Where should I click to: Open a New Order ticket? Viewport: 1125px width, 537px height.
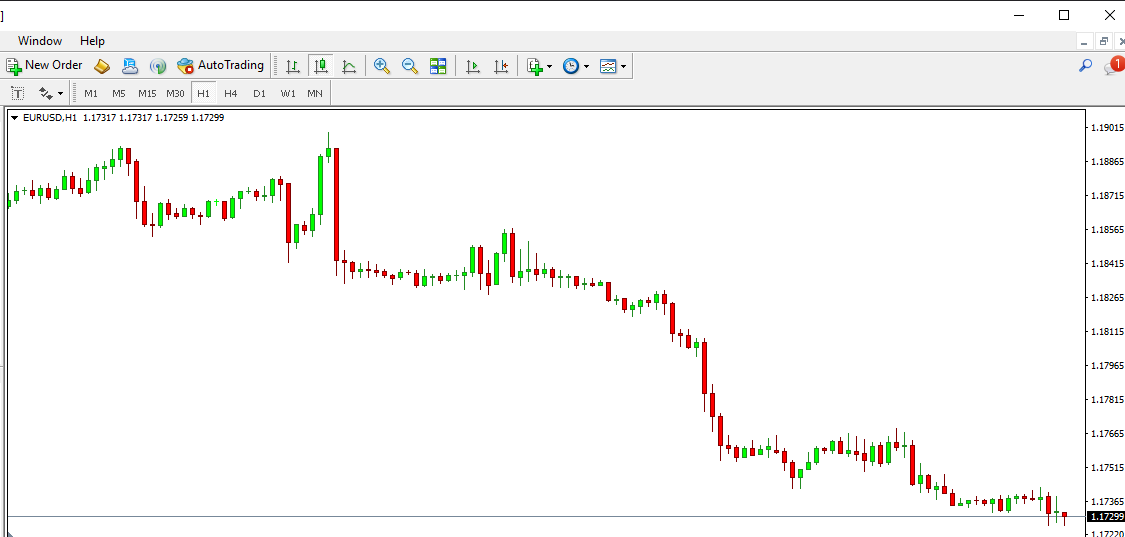tap(44, 65)
